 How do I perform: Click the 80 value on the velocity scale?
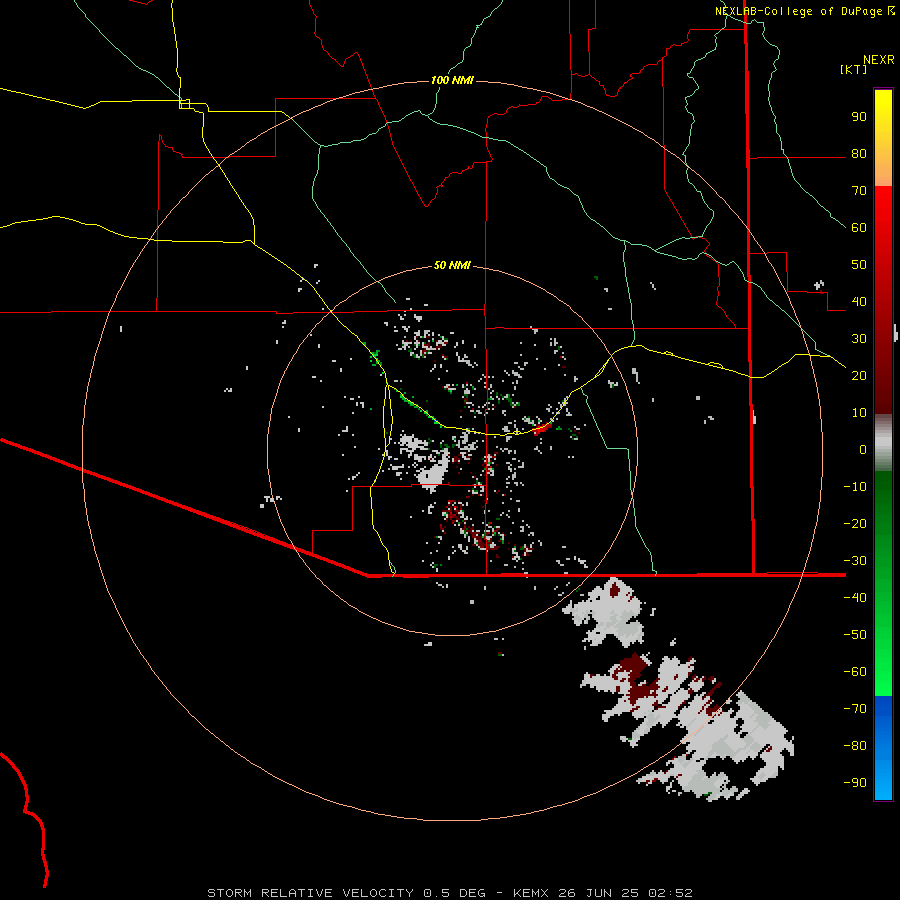[859, 153]
